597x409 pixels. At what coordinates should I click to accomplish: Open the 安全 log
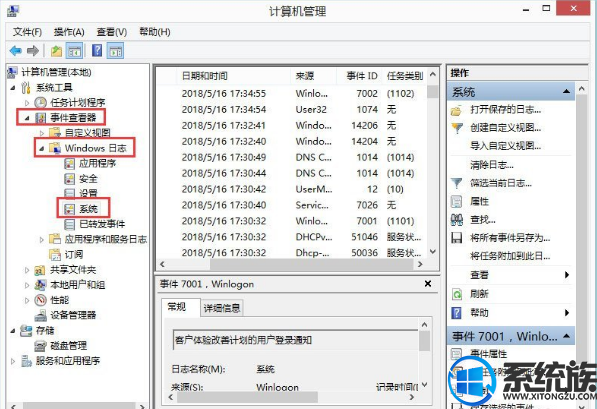coord(88,179)
